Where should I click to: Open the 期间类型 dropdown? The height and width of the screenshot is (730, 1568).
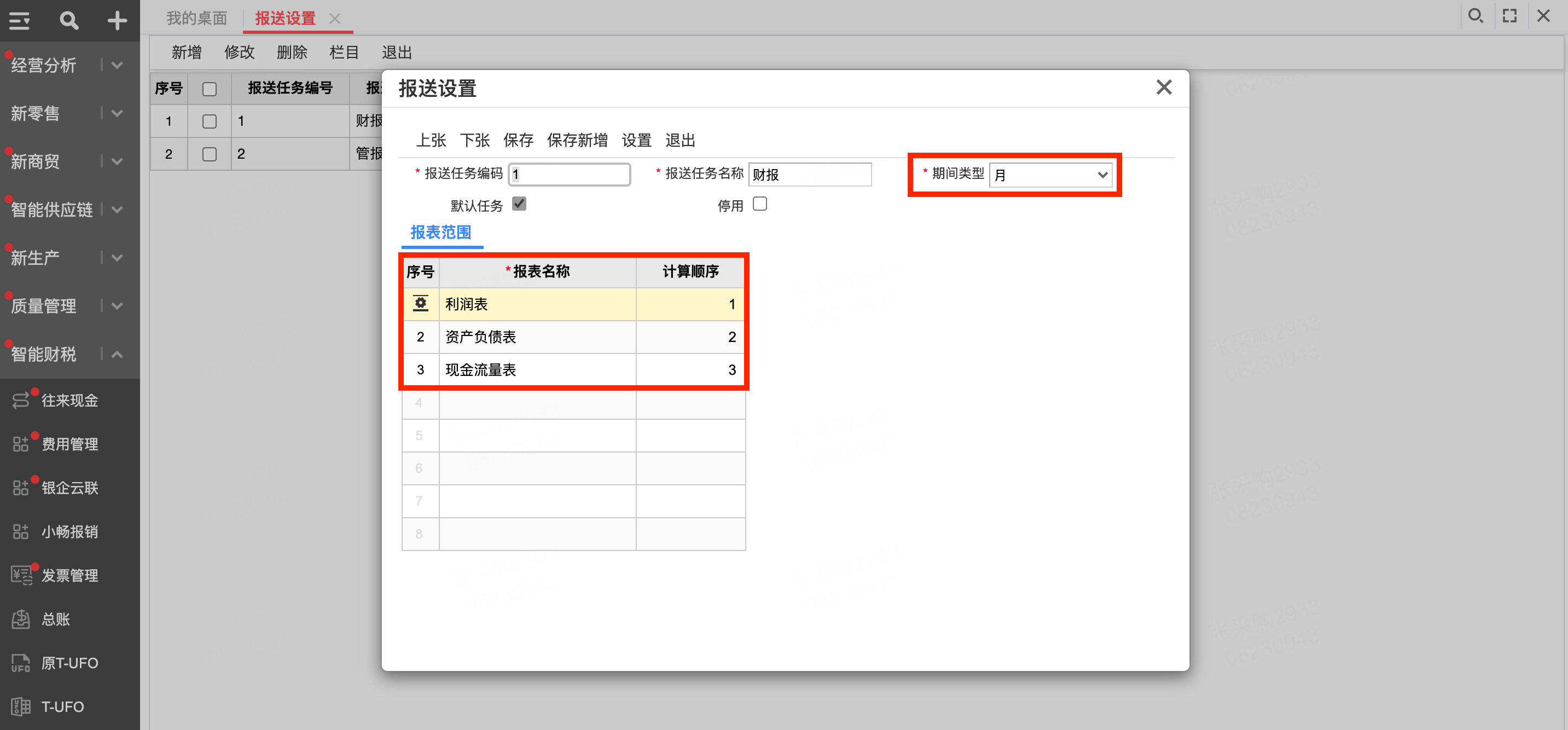coord(1050,175)
